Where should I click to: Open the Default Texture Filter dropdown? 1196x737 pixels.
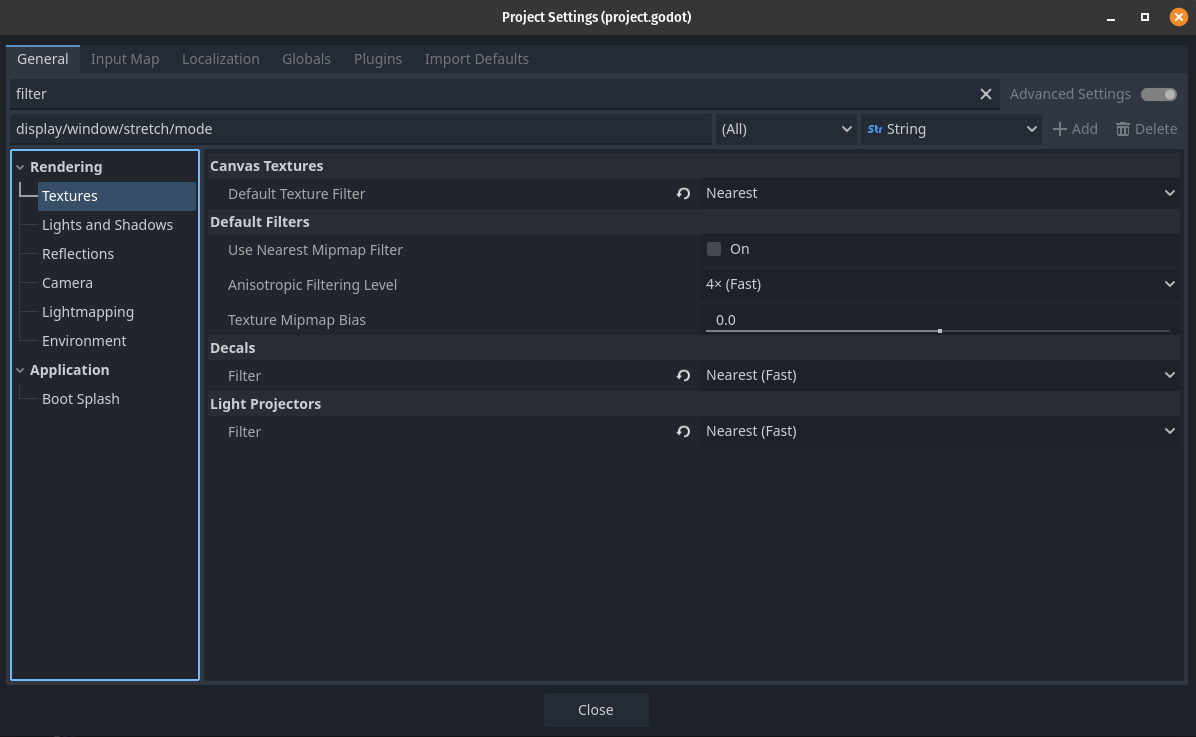pos(940,193)
